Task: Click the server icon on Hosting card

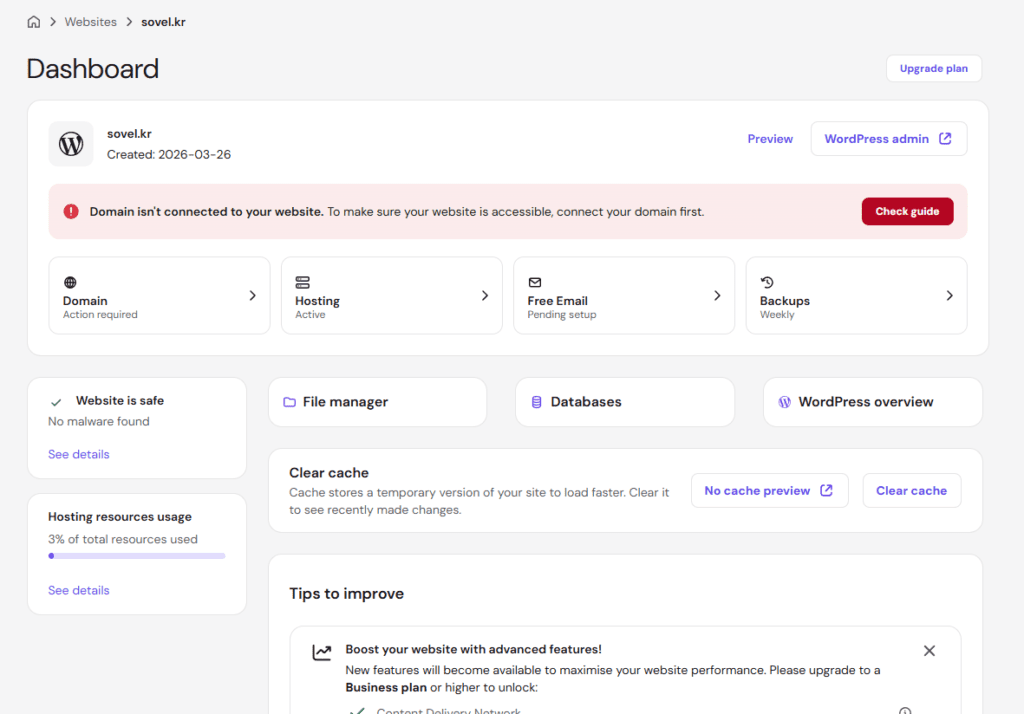Action: (302, 282)
